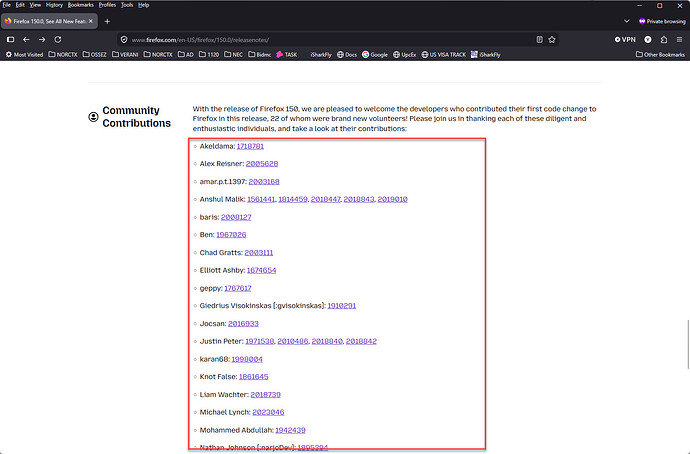The width and height of the screenshot is (690, 454).
Task: Open amar.p.t.1397's bug link 2003168
Action: 264,181
